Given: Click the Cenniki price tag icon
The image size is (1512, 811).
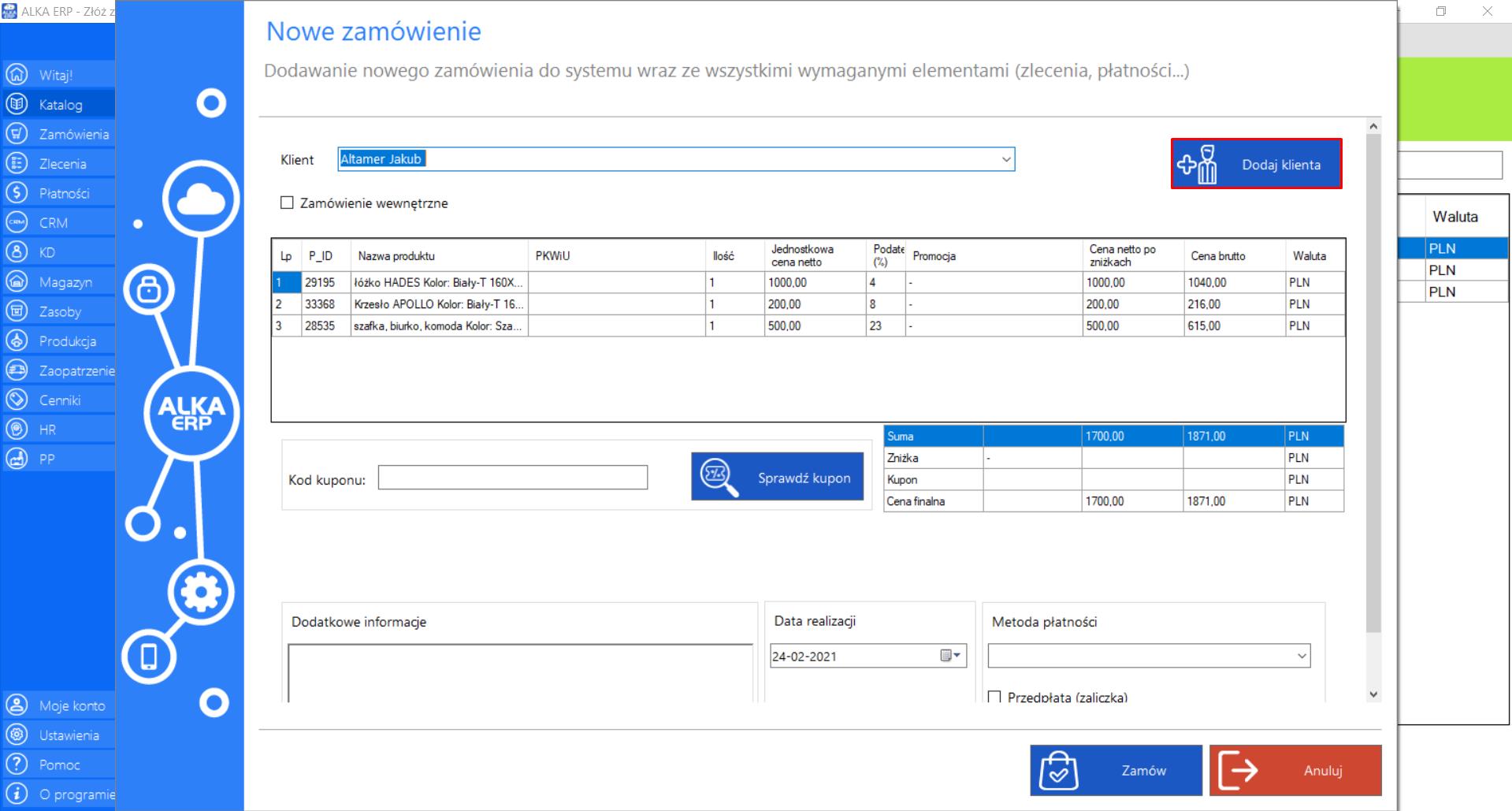Looking at the screenshot, I should click(x=17, y=400).
